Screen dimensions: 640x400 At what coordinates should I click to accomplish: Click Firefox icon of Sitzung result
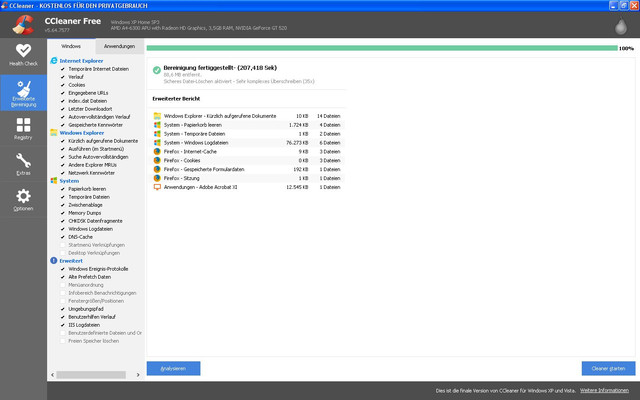tap(157, 178)
